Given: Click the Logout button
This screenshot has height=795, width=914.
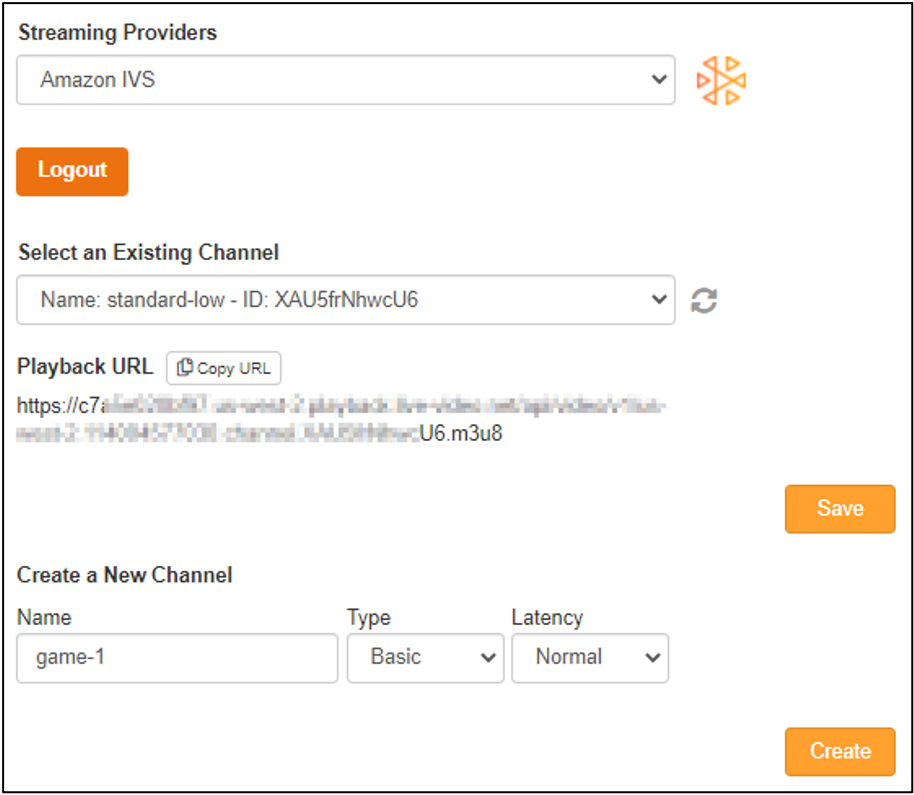Looking at the screenshot, I should tap(71, 171).
